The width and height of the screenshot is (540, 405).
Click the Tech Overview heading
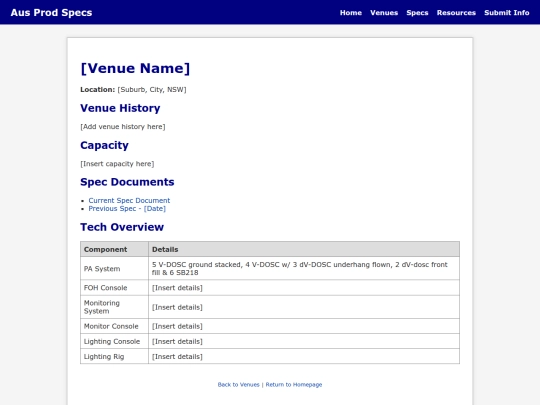(x=122, y=227)
